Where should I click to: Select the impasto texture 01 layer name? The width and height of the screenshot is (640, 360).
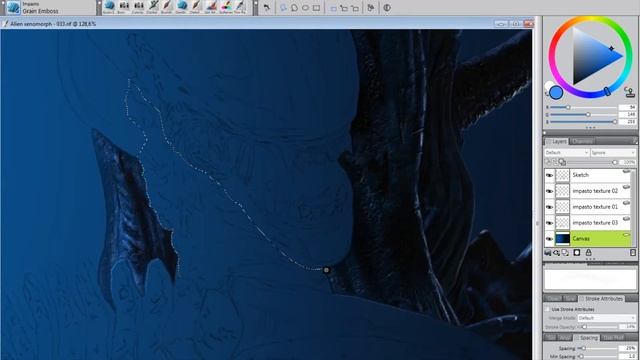tap(595, 207)
